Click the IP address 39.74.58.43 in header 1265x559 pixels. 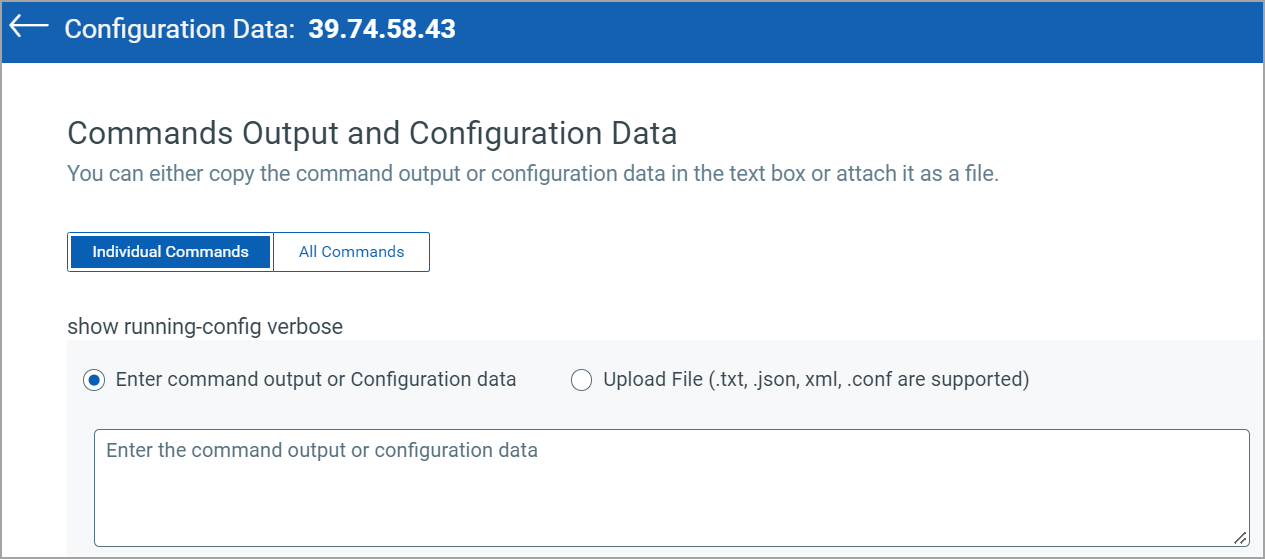[x=382, y=29]
